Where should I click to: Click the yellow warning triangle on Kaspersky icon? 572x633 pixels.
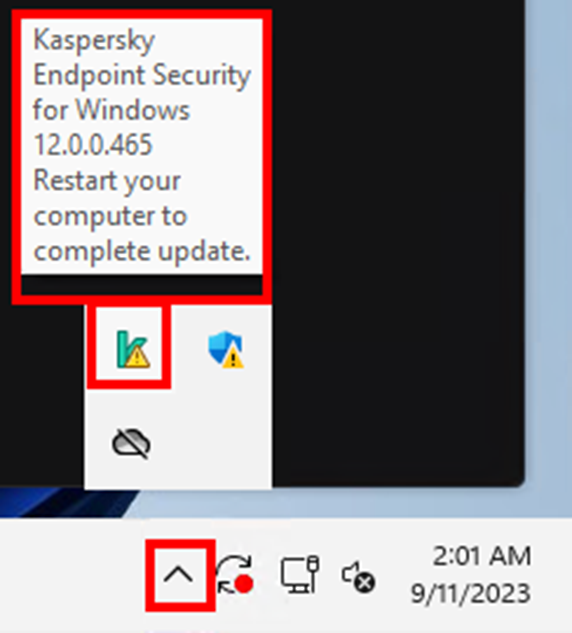(x=137, y=356)
